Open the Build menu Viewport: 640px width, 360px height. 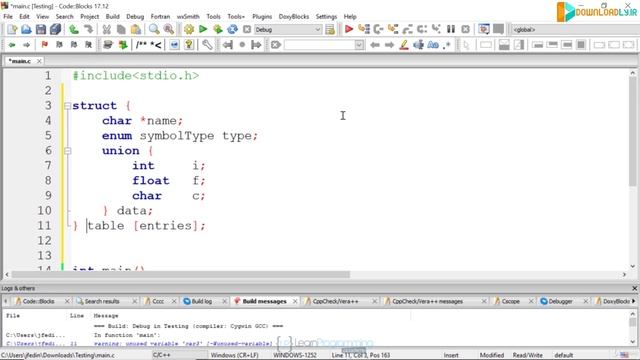pyautogui.click(x=112, y=16)
